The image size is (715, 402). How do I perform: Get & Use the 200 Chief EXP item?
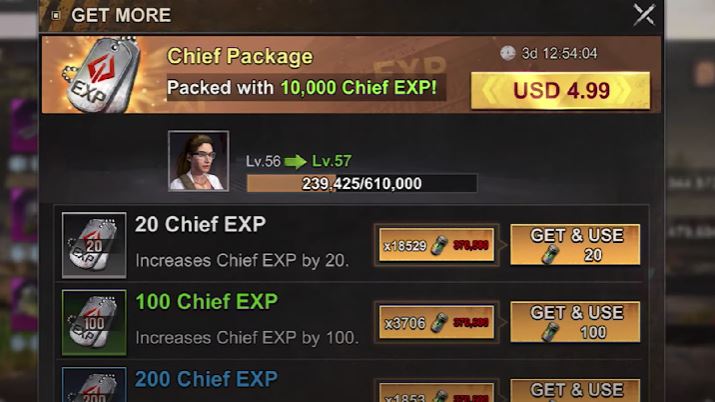[575, 391]
